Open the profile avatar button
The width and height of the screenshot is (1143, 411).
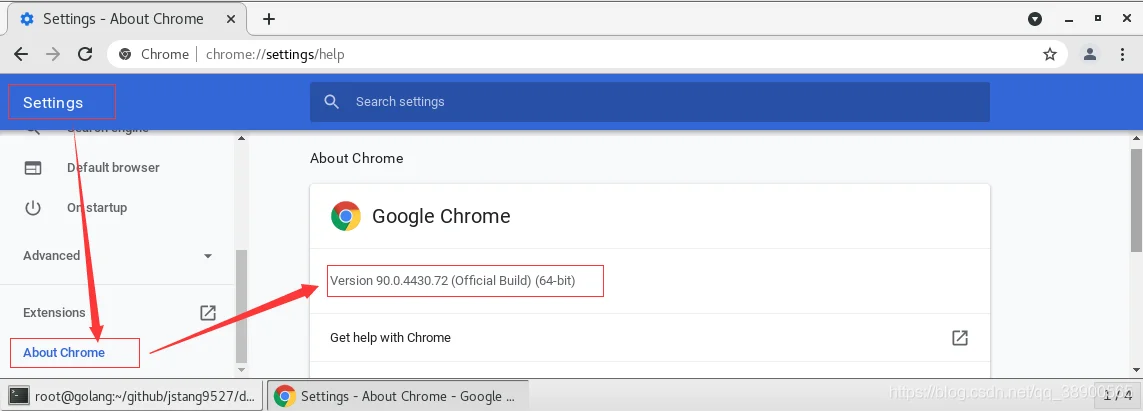(1090, 54)
